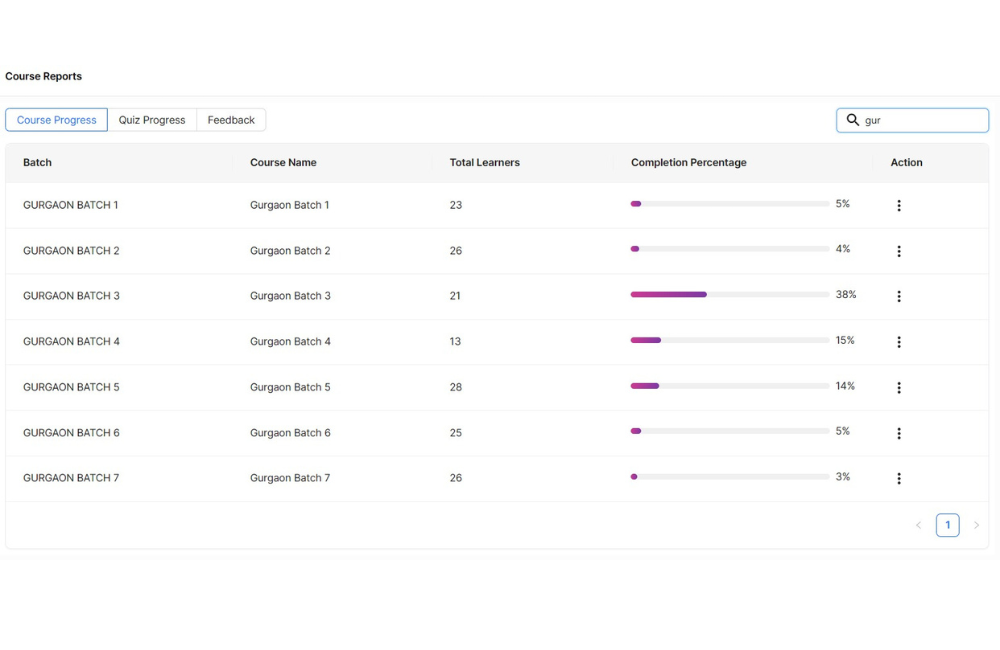The height and width of the screenshot is (650, 1000).
Task: Click Gurgaon Batch 3 progress bar at 38%
Action: click(730, 295)
